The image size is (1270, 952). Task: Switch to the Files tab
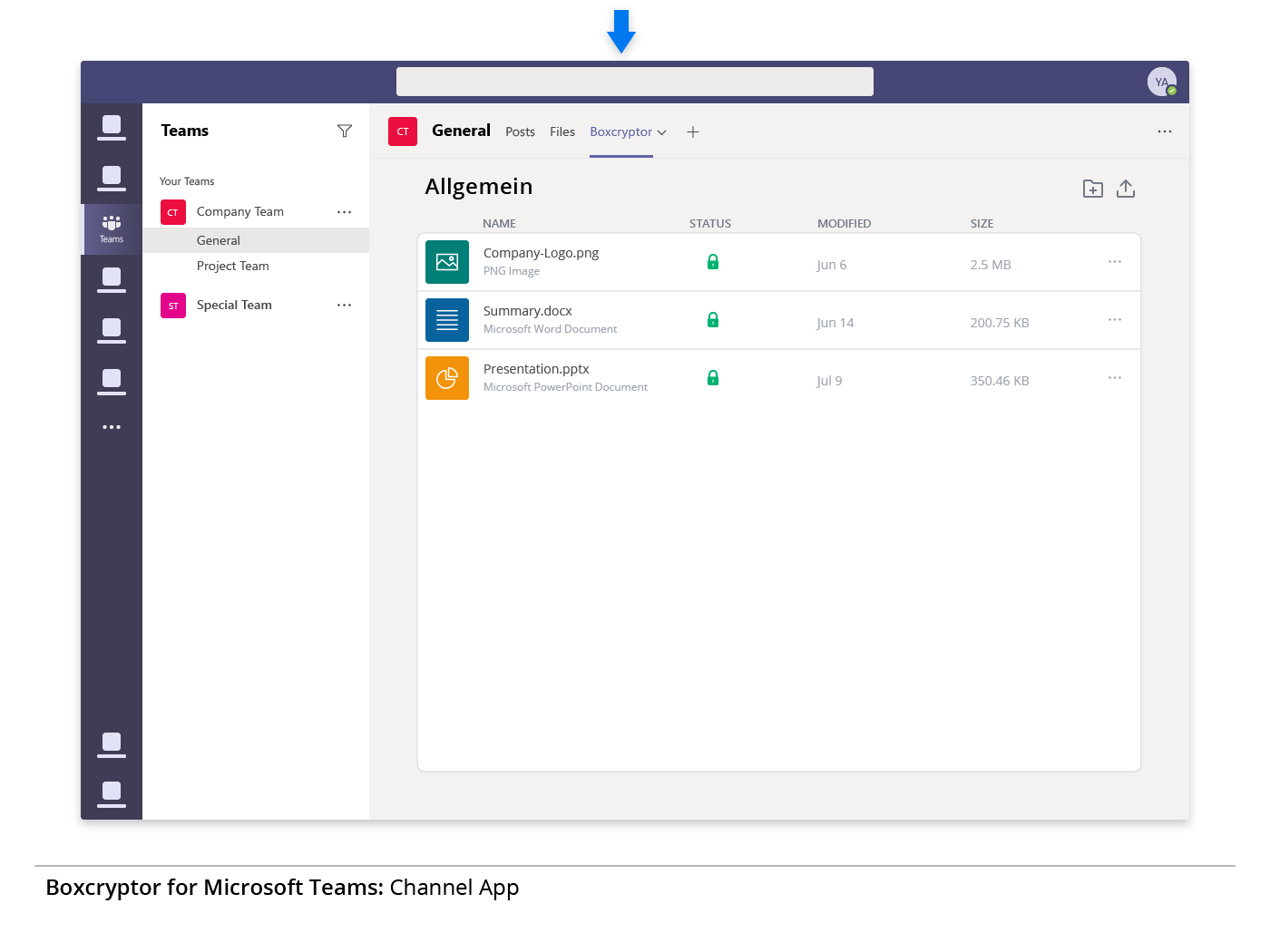tap(562, 132)
